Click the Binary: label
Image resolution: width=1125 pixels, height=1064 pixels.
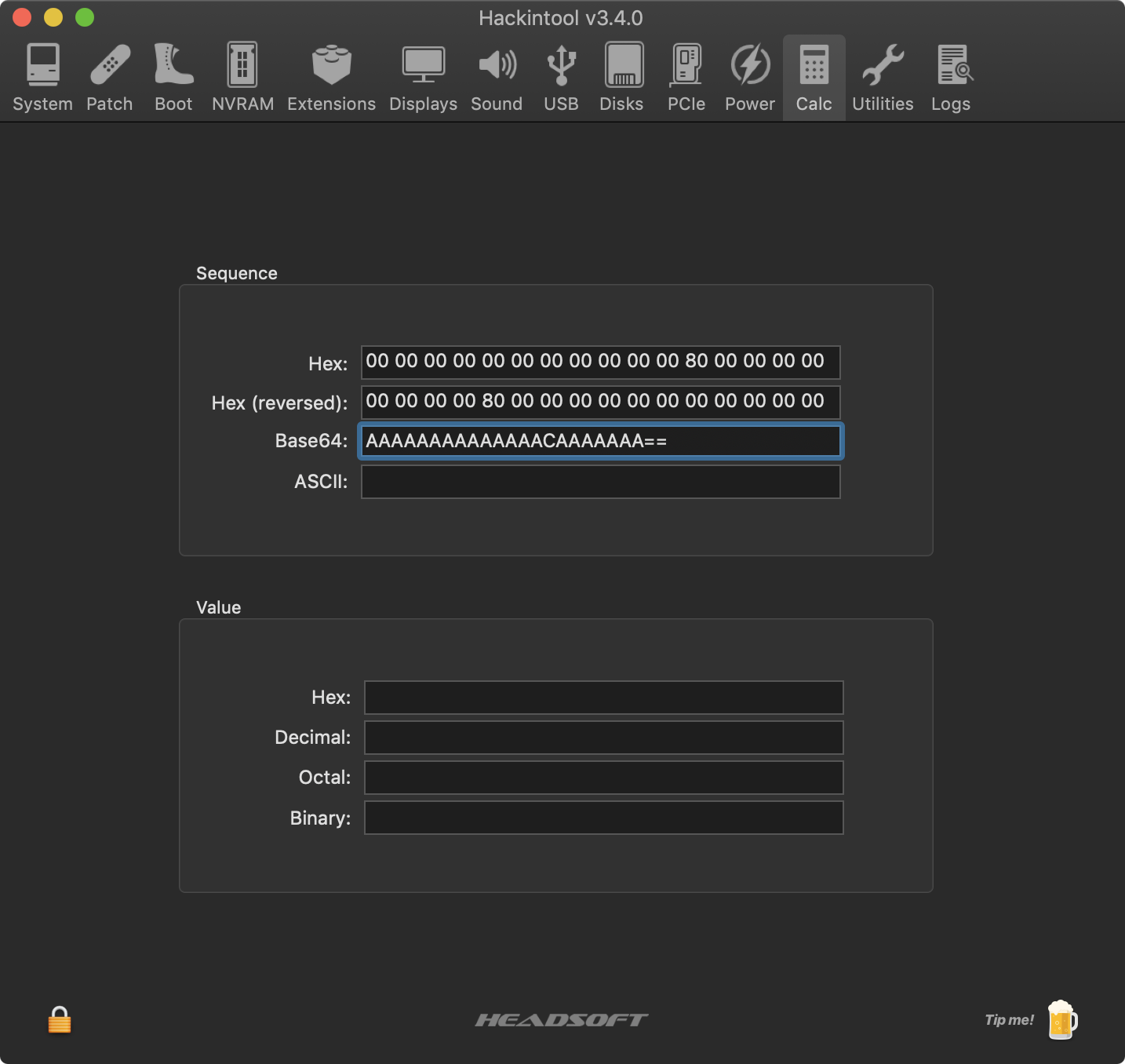click(321, 818)
